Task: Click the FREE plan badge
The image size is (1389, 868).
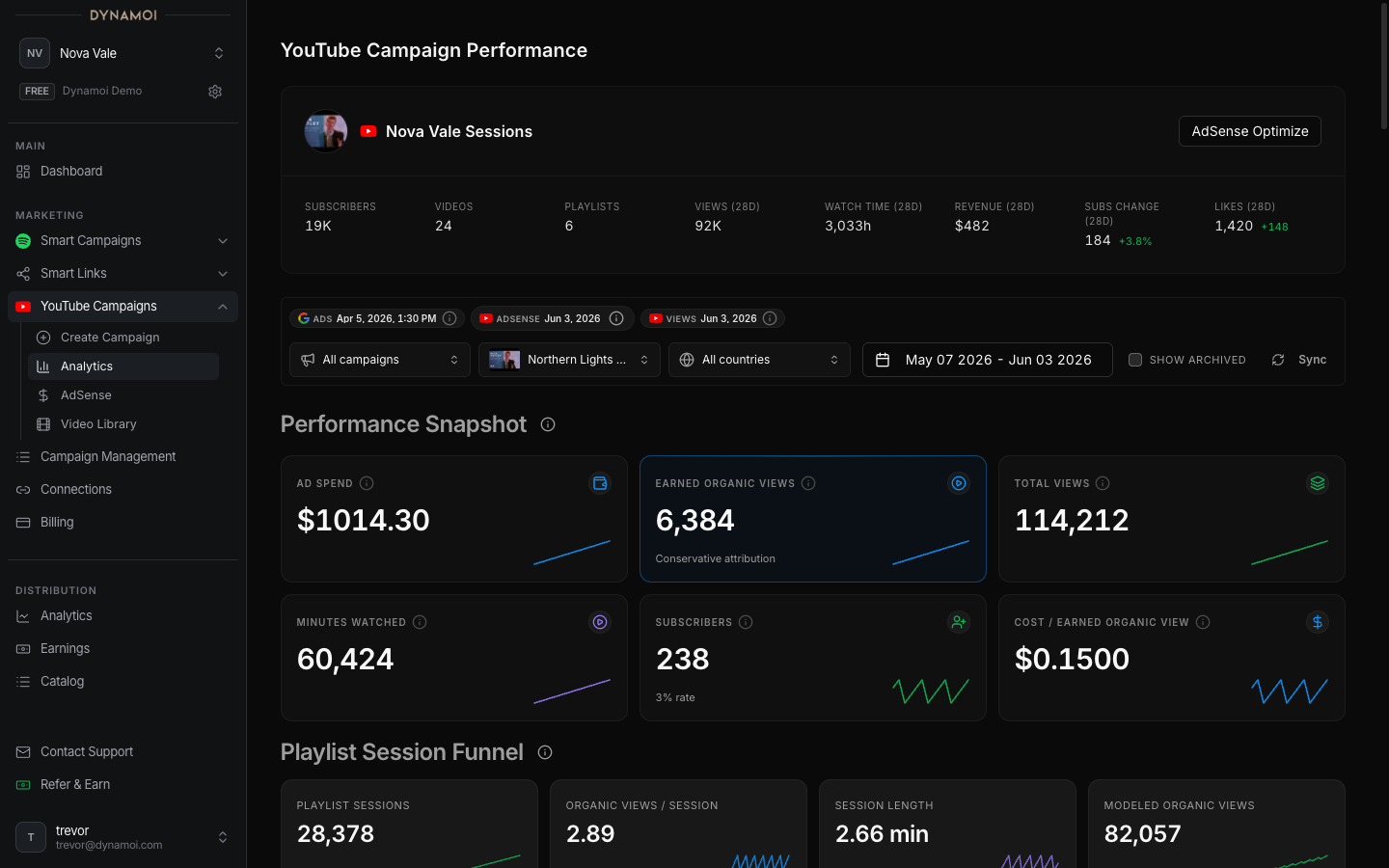Action: tap(37, 92)
